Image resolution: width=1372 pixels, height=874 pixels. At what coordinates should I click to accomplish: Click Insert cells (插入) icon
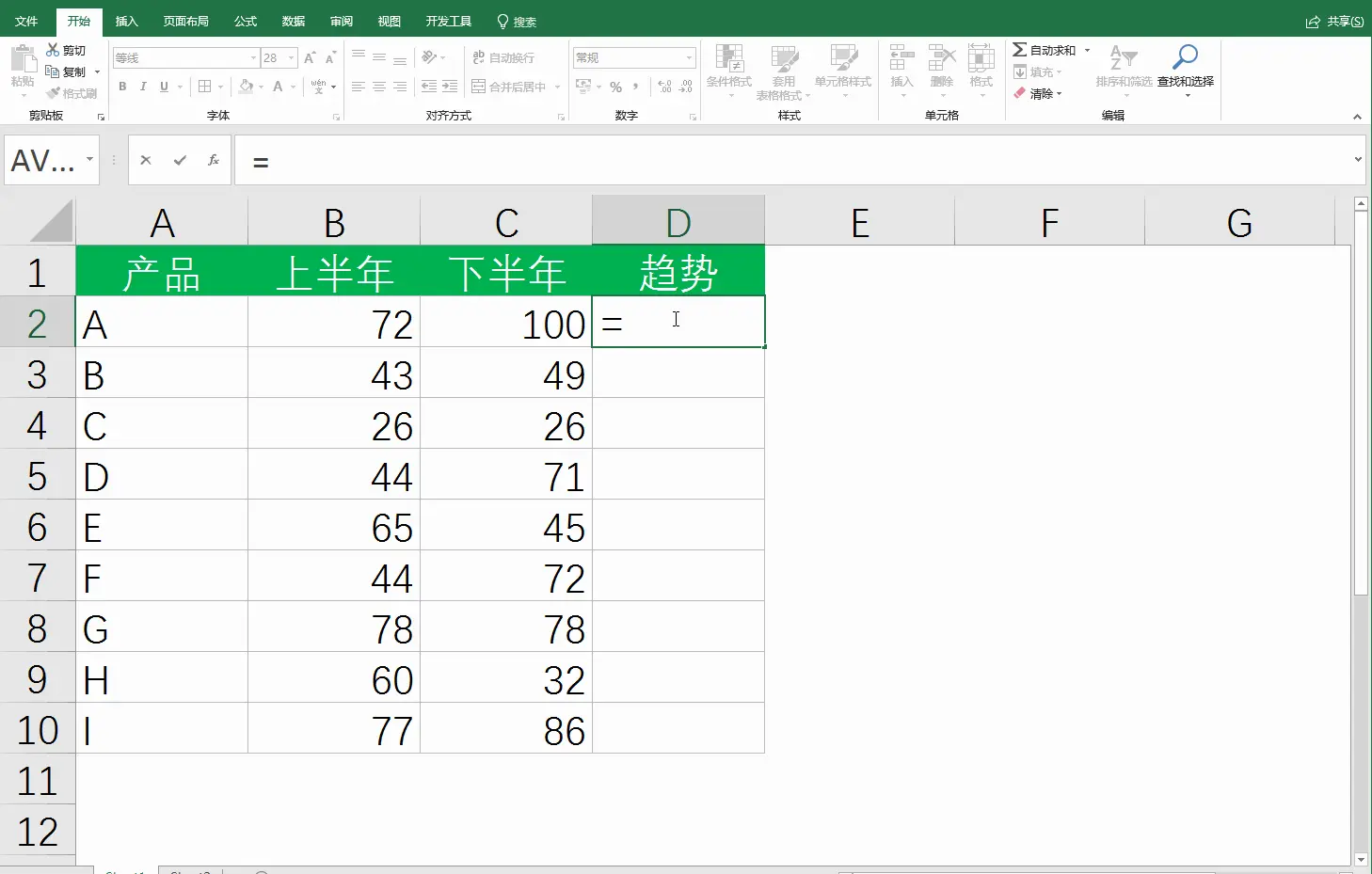(901, 58)
